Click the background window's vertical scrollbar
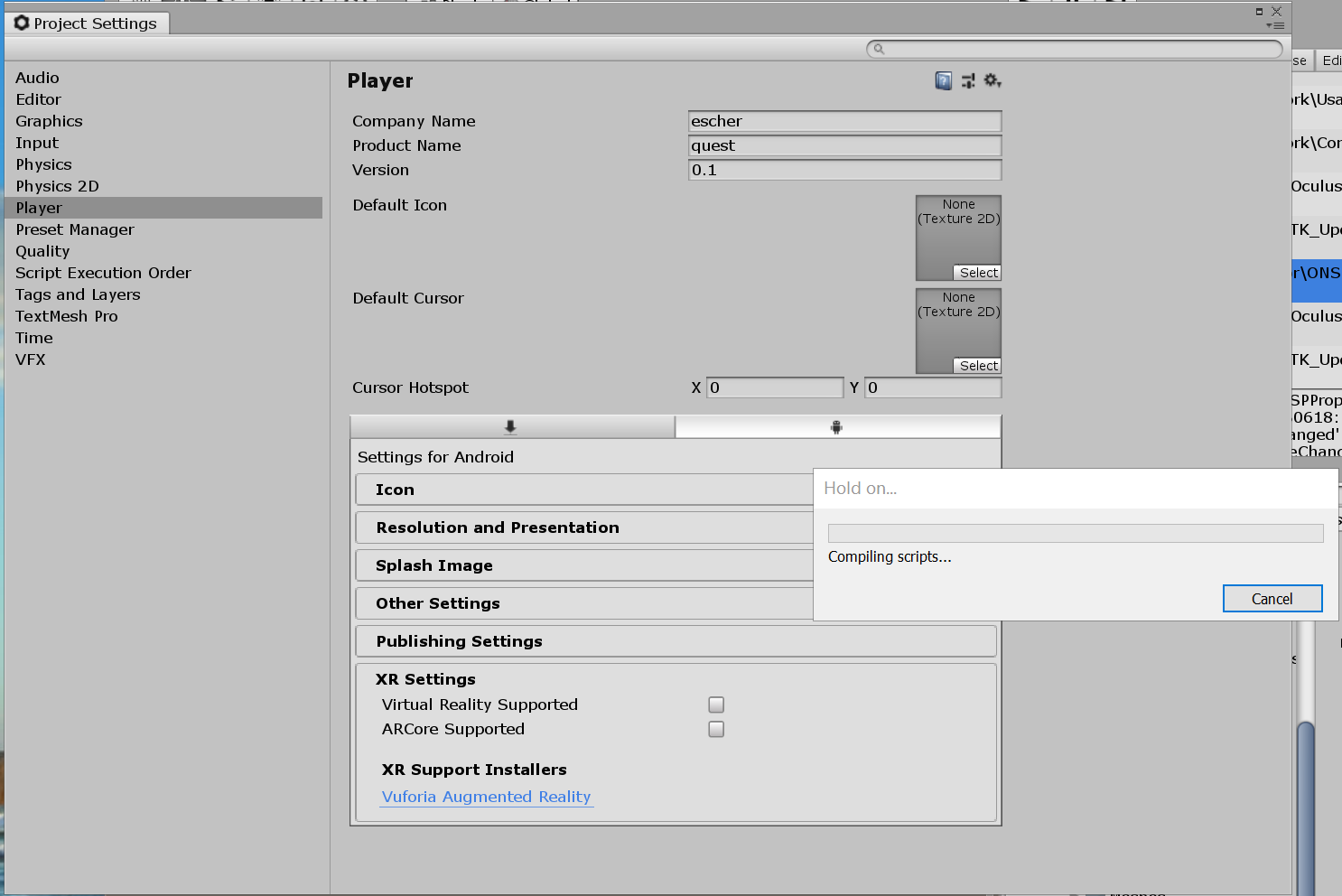Image resolution: width=1342 pixels, height=896 pixels. coord(1306,807)
